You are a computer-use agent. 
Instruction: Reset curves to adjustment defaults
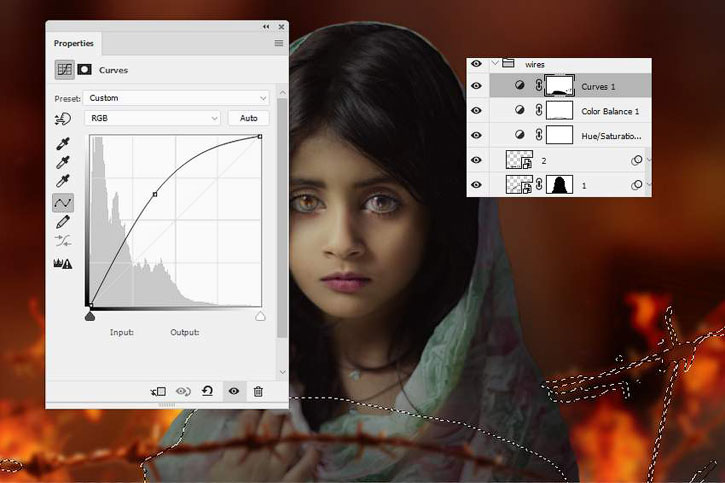point(208,391)
